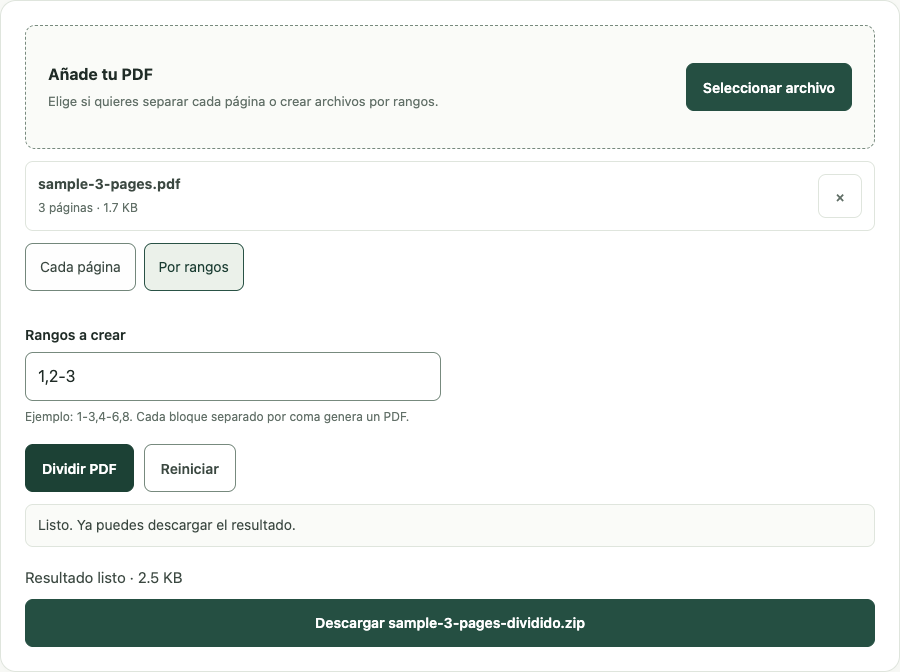This screenshot has width=900, height=672.
Task: Focus the Rangos a crear input field
Action: click(x=233, y=376)
